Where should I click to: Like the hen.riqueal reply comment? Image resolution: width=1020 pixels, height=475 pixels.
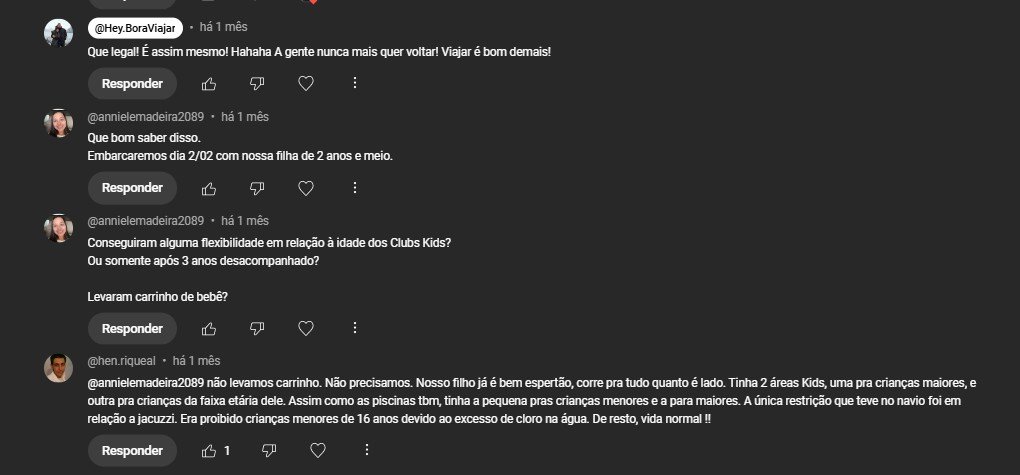(x=209, y=451)
